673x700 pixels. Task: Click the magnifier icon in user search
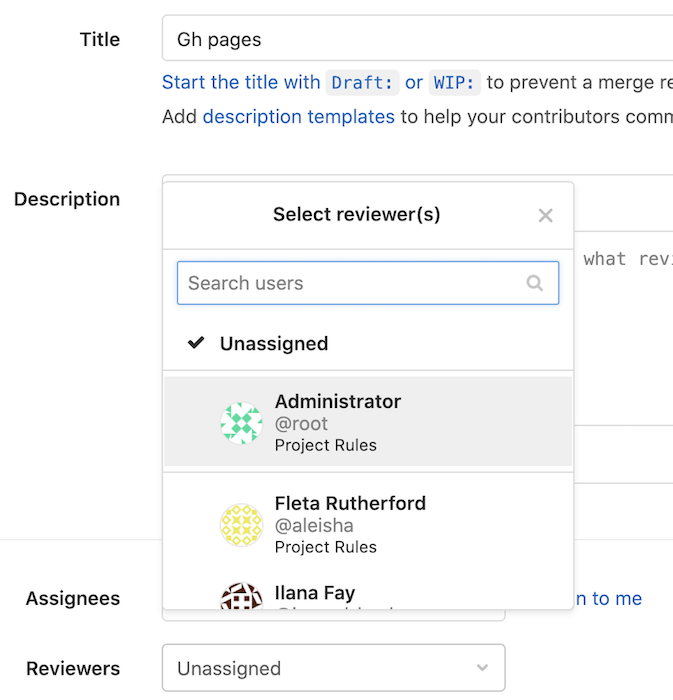[x=535, y=283]
